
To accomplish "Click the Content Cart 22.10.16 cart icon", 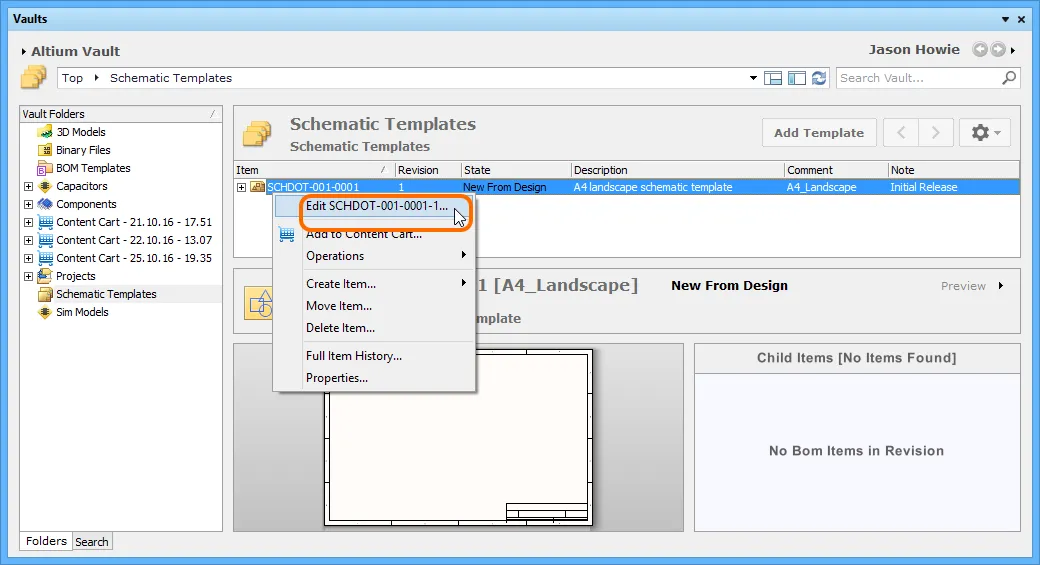I will (x=45, y=239).
